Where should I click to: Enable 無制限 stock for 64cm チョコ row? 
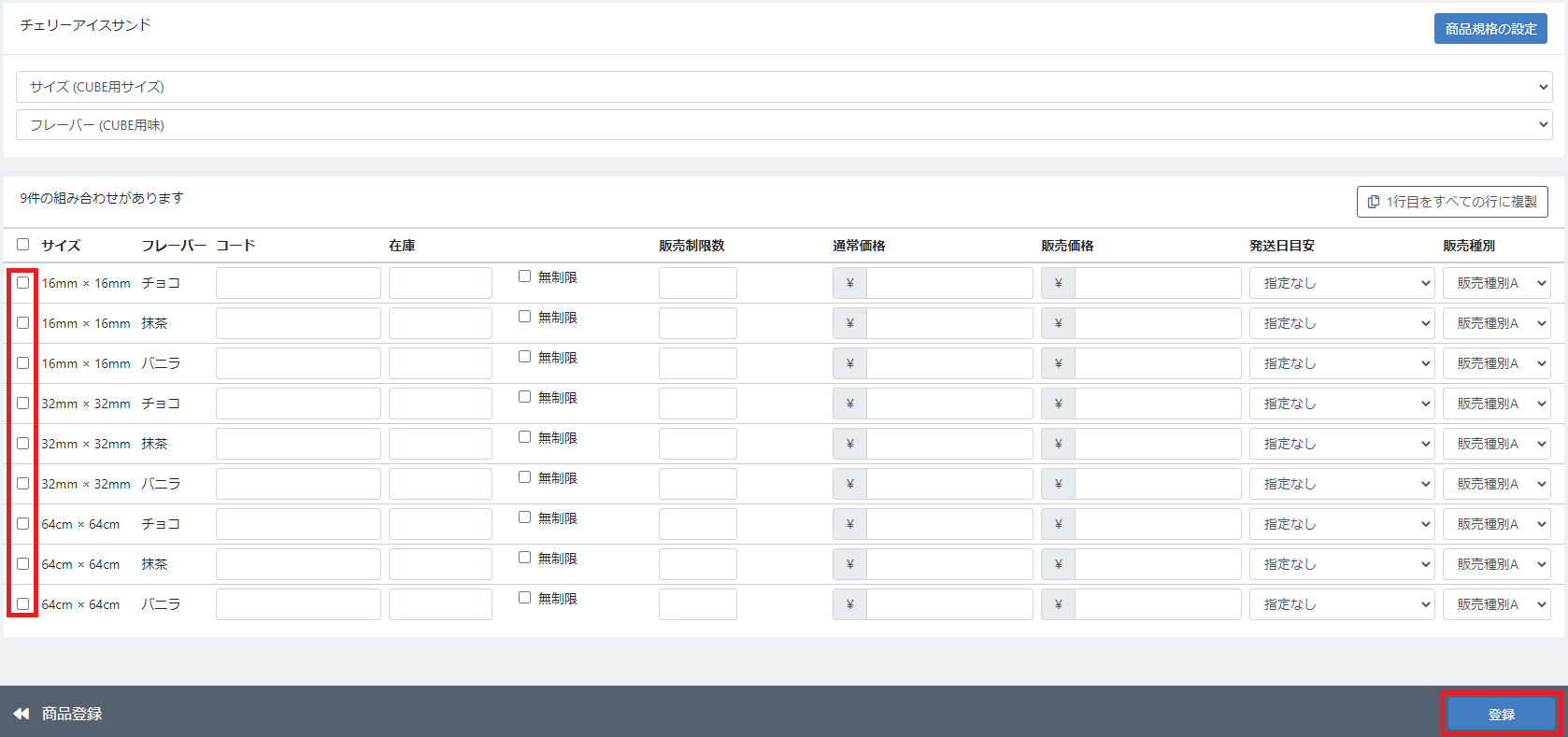click(525, 517)
